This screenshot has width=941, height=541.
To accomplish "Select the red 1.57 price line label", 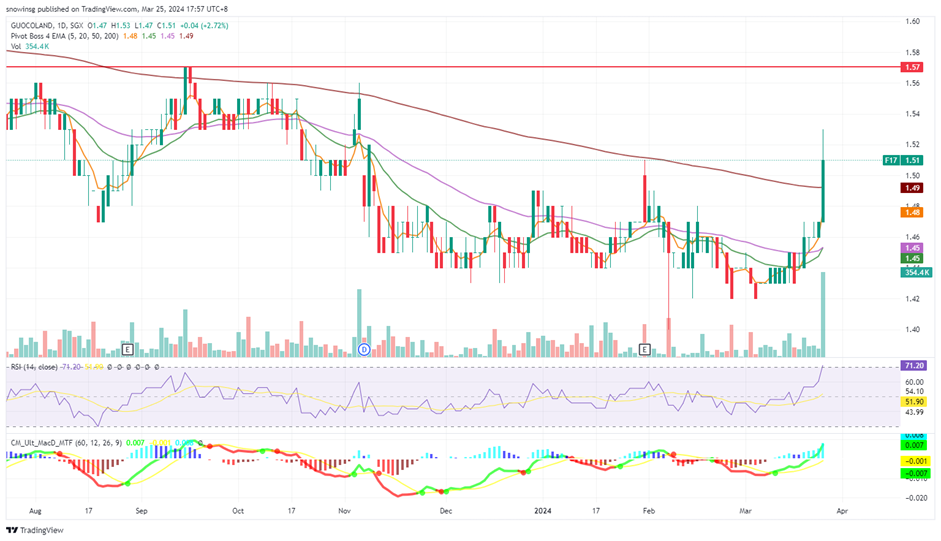I will tap(912, 67).
